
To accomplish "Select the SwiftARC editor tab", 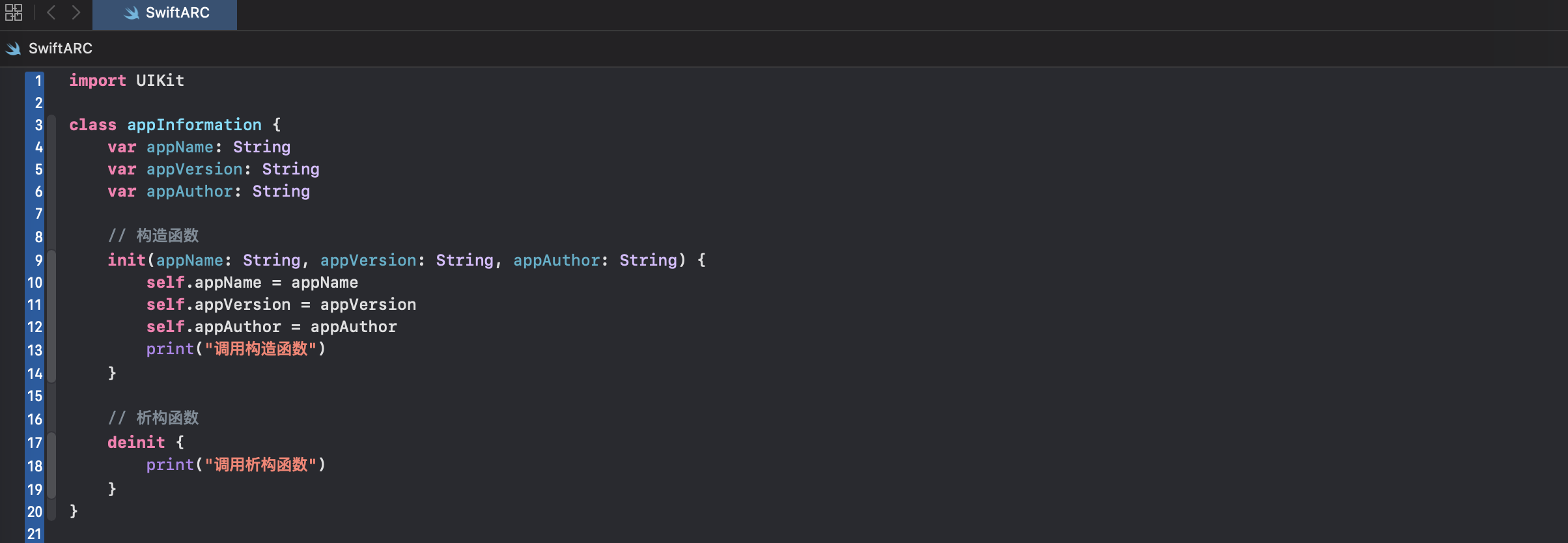I will (177, 13).
